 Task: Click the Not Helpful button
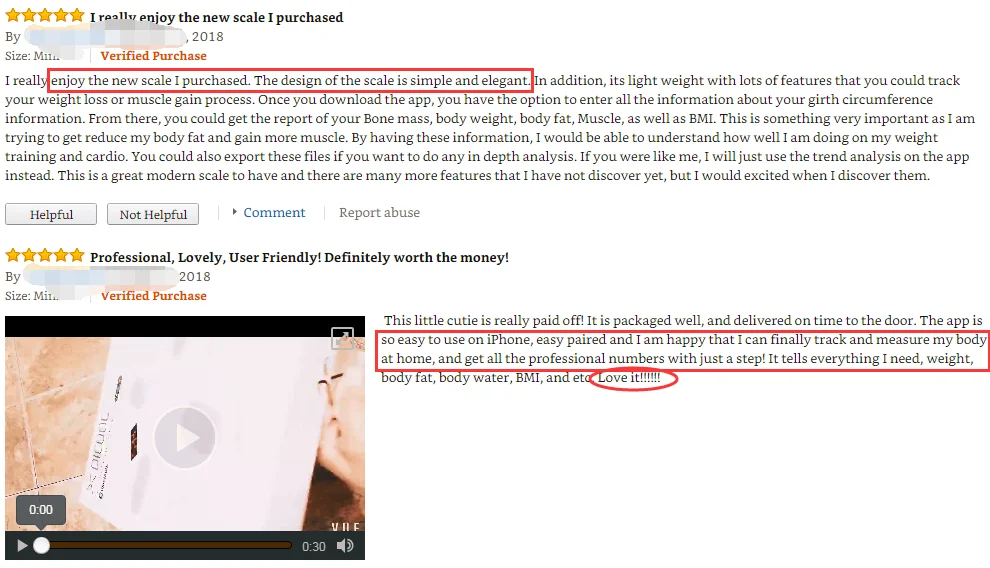153,214
